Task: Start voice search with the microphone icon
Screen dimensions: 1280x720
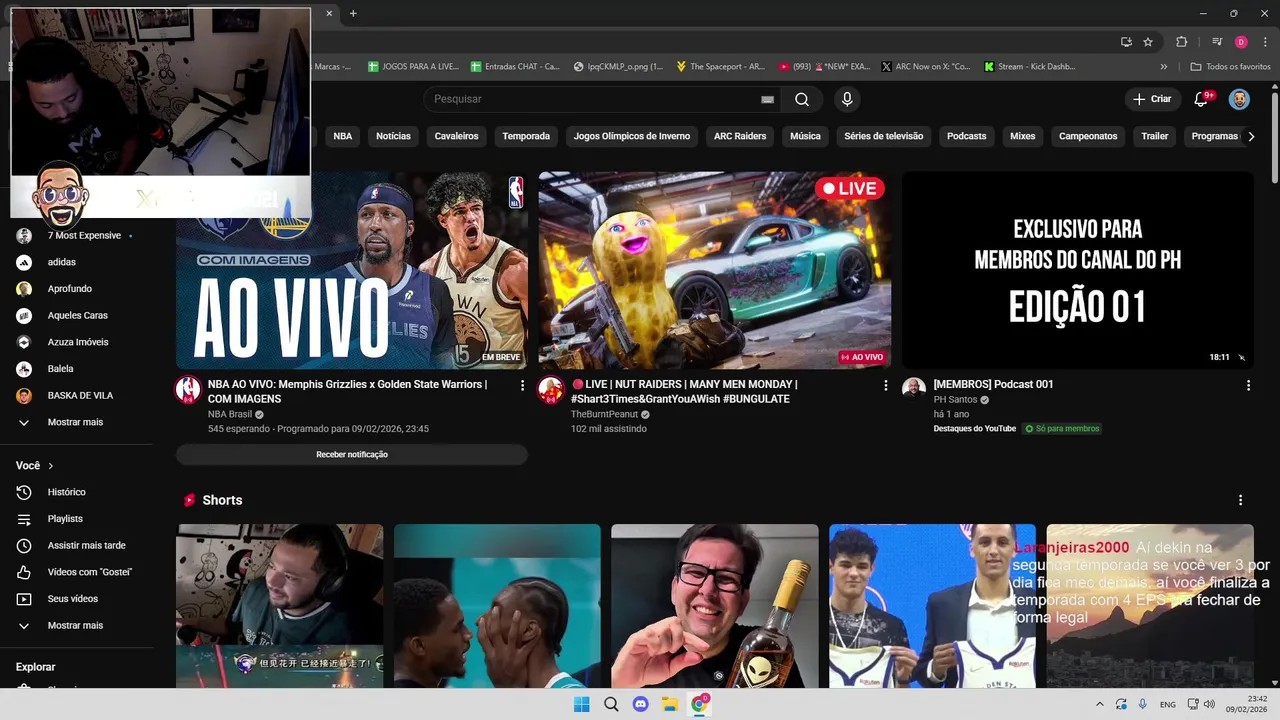Action: (847, 99)
